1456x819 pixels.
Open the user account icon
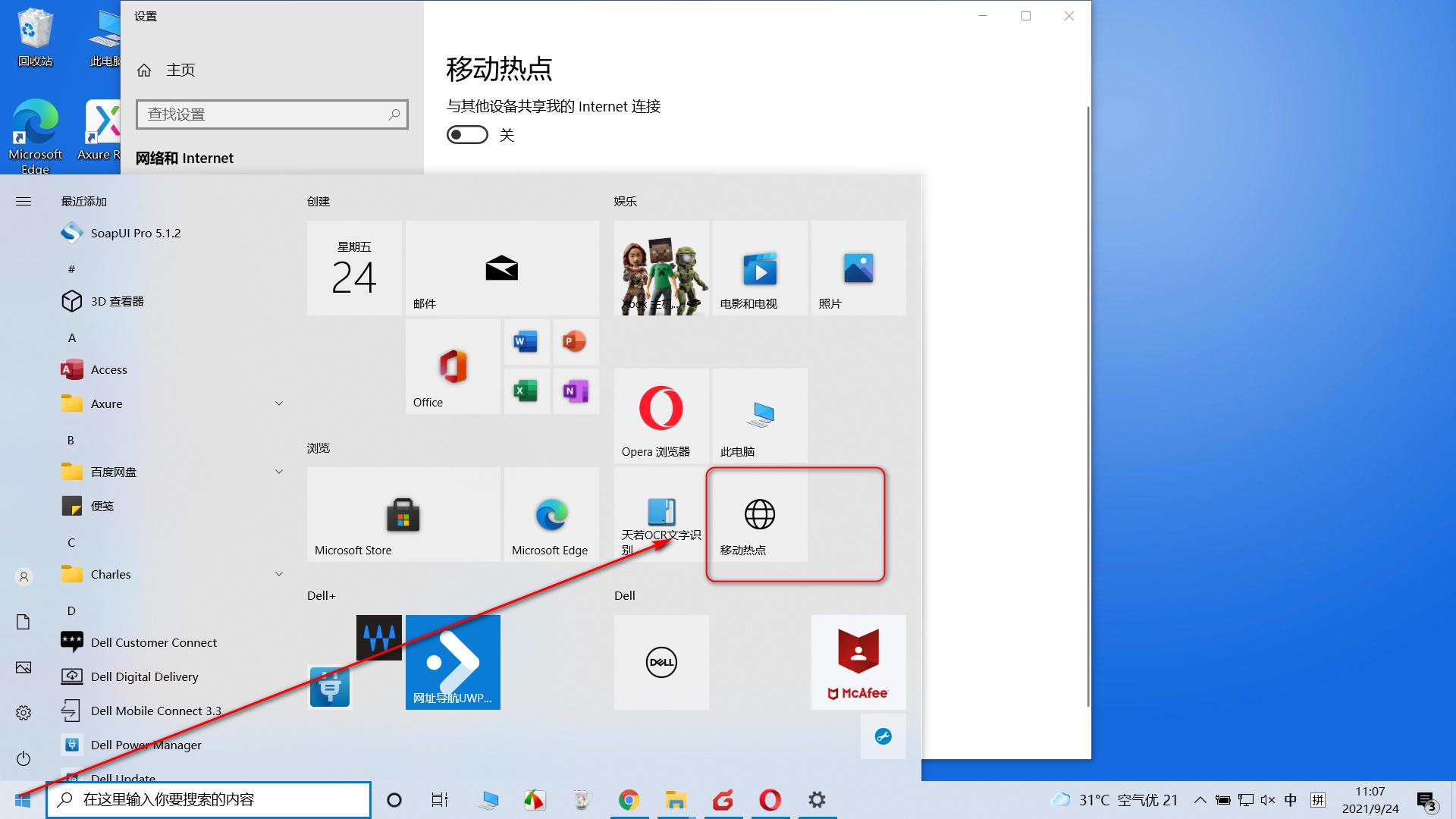(24, 577)
